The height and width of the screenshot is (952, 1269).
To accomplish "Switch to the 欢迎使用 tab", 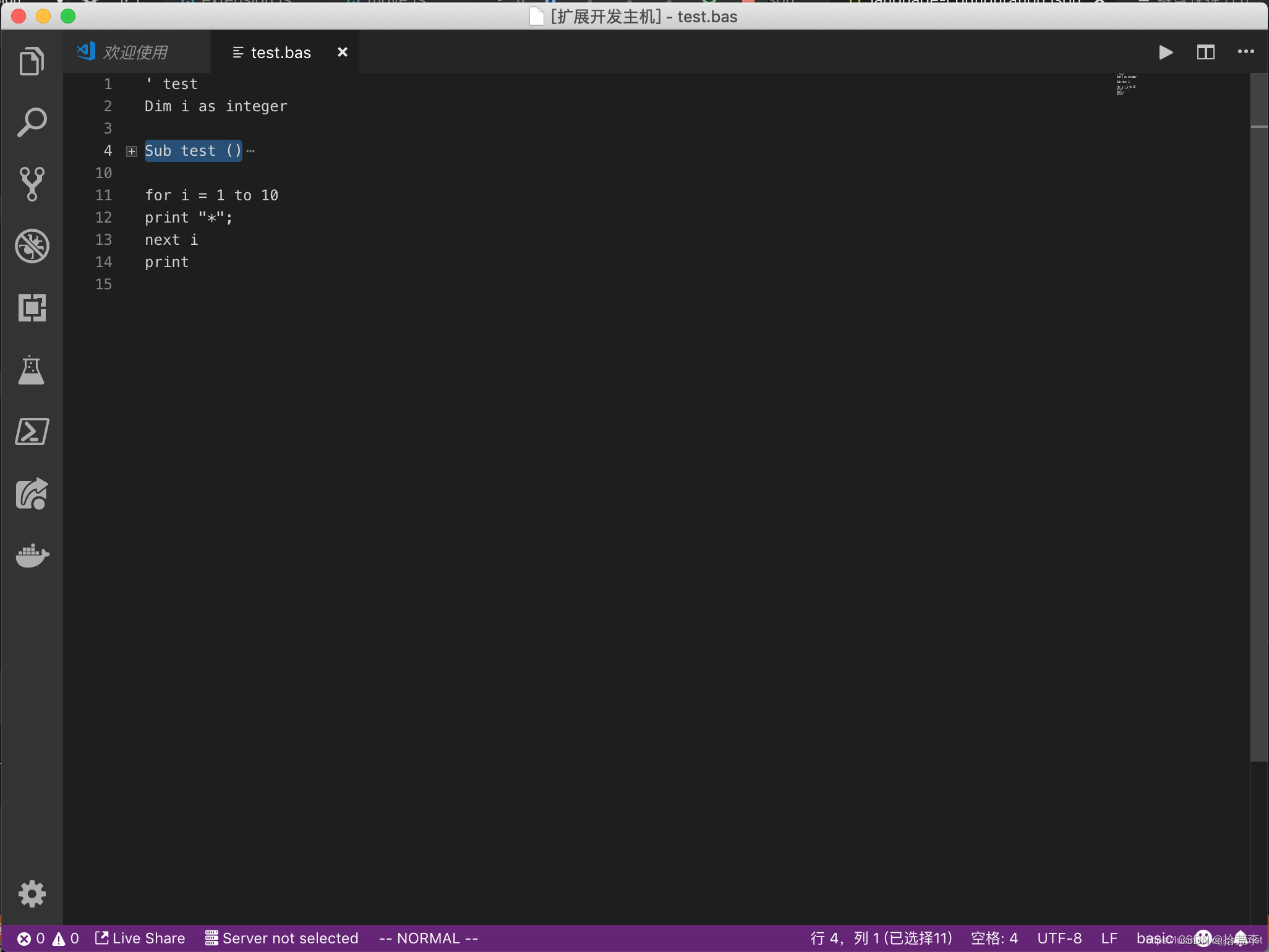I will (135, 53).
